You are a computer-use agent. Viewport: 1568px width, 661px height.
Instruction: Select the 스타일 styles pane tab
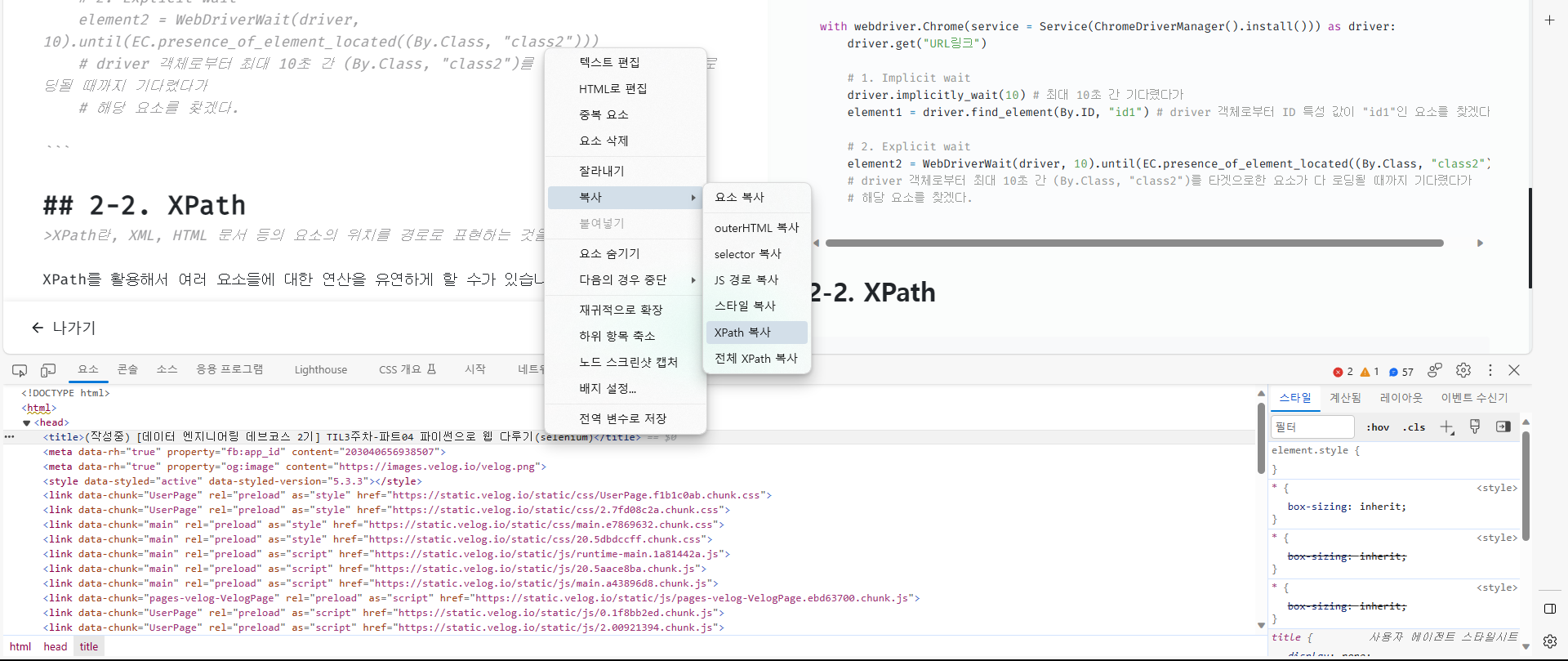(x=1295, y=398)
